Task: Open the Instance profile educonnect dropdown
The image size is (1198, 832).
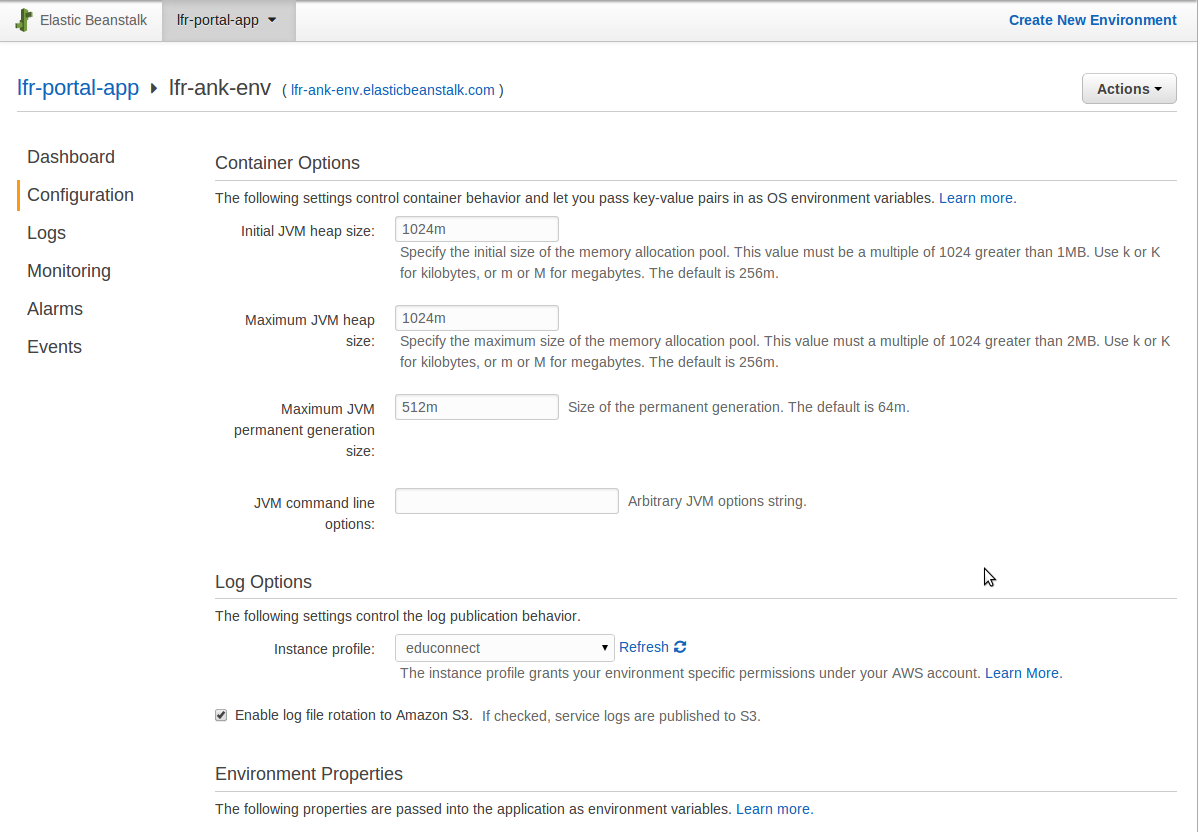Action: [x=504, y=648]
